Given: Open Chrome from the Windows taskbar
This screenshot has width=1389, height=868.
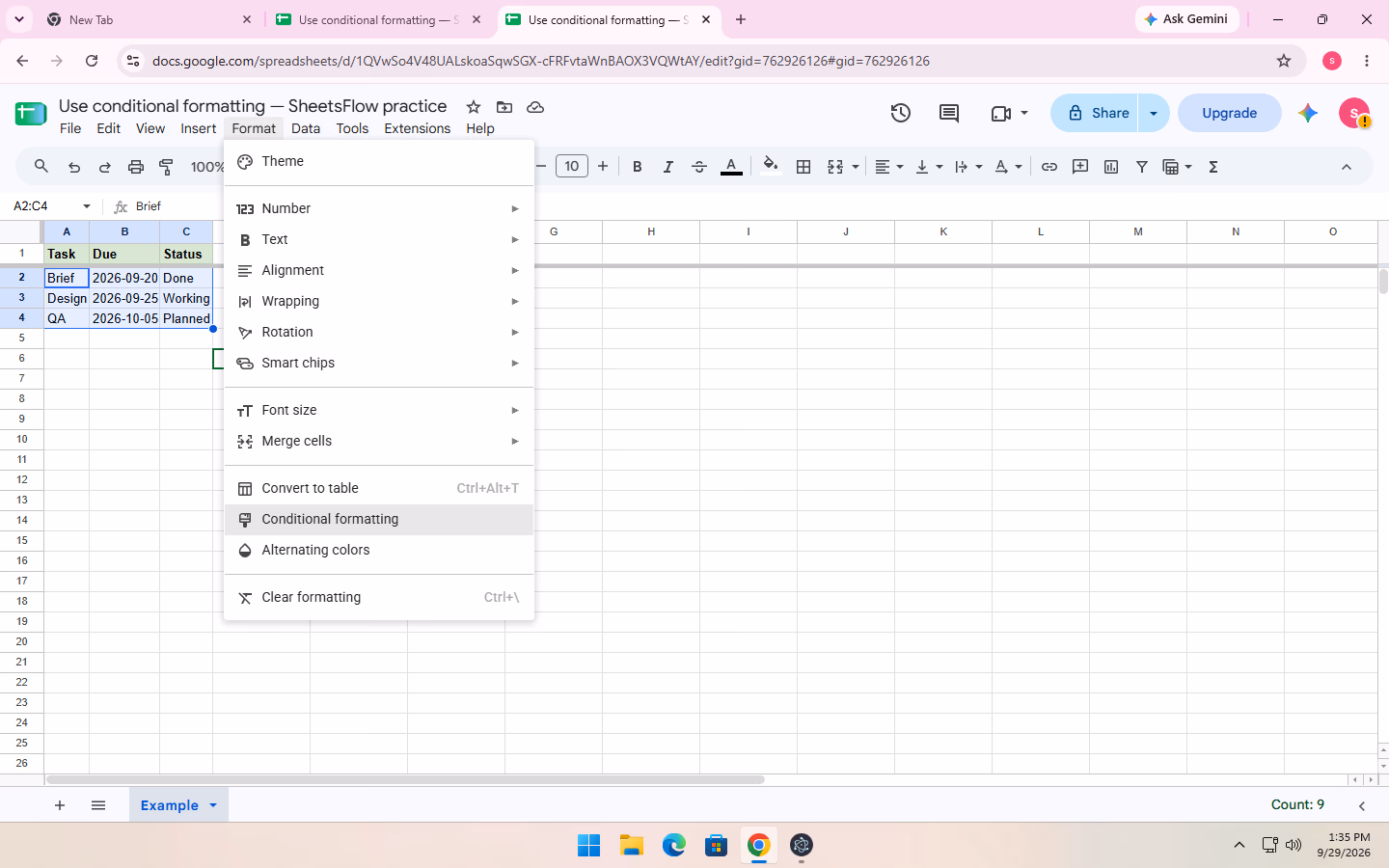Looking at the screenshot, I should pos(759,846).
